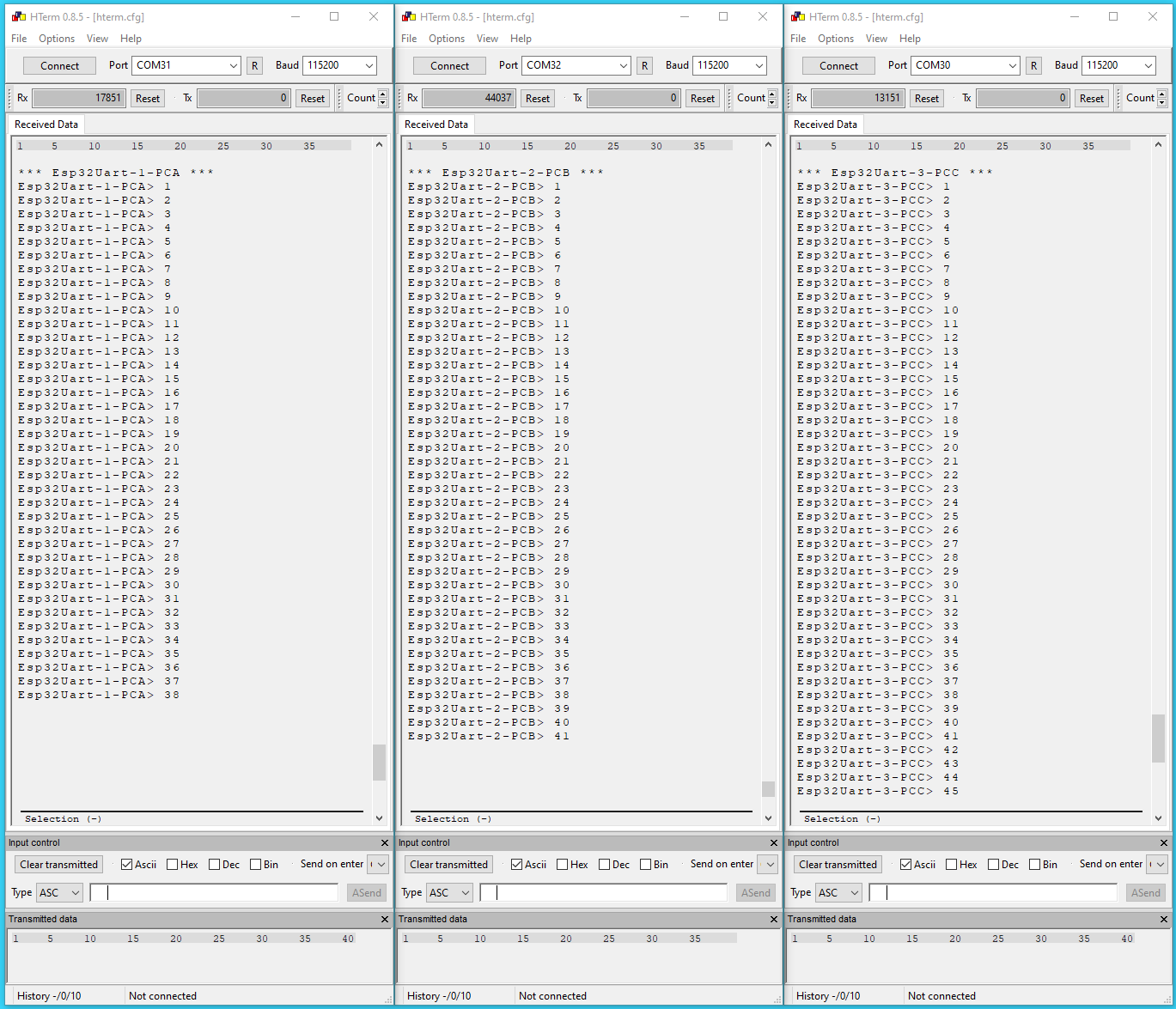Click HTerm app icon in COM30 window title
The width and height of the screenshot is (1176, 1009).
[797, 16]
